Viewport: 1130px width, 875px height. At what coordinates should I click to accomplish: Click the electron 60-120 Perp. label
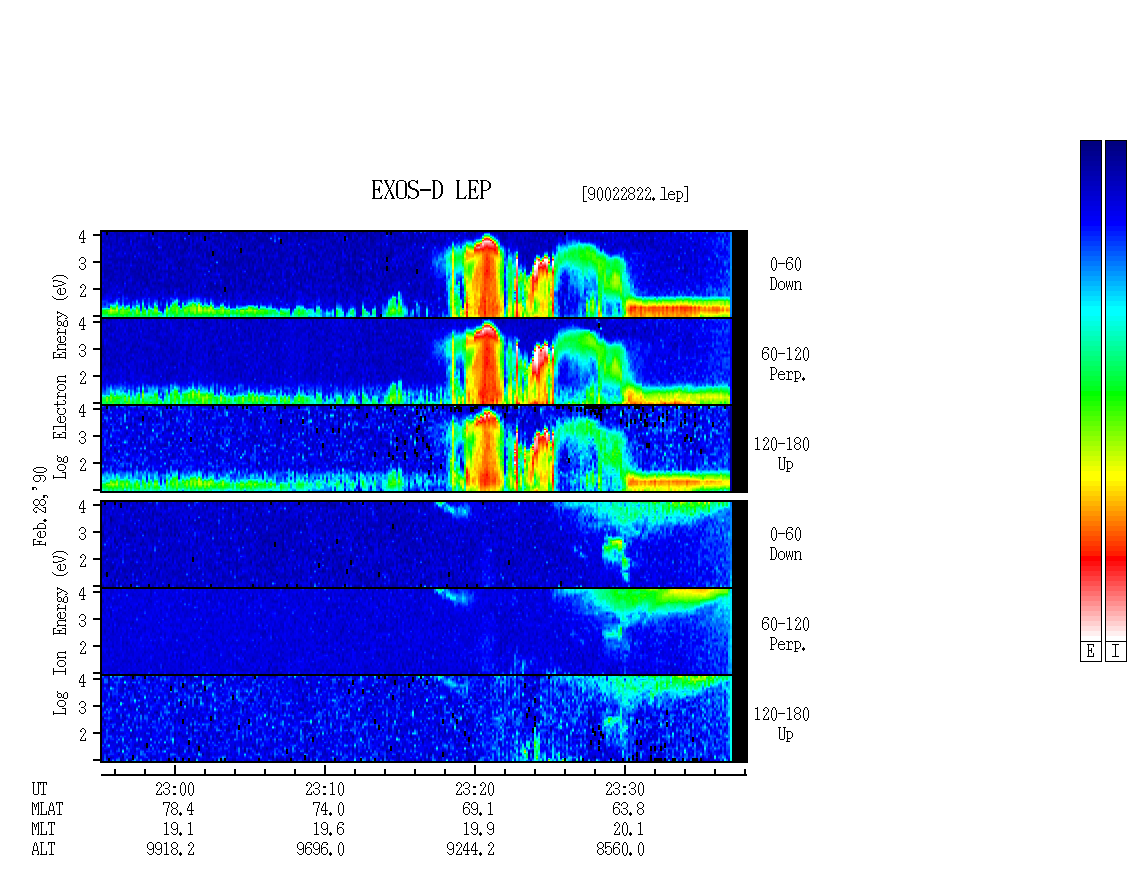786,364
